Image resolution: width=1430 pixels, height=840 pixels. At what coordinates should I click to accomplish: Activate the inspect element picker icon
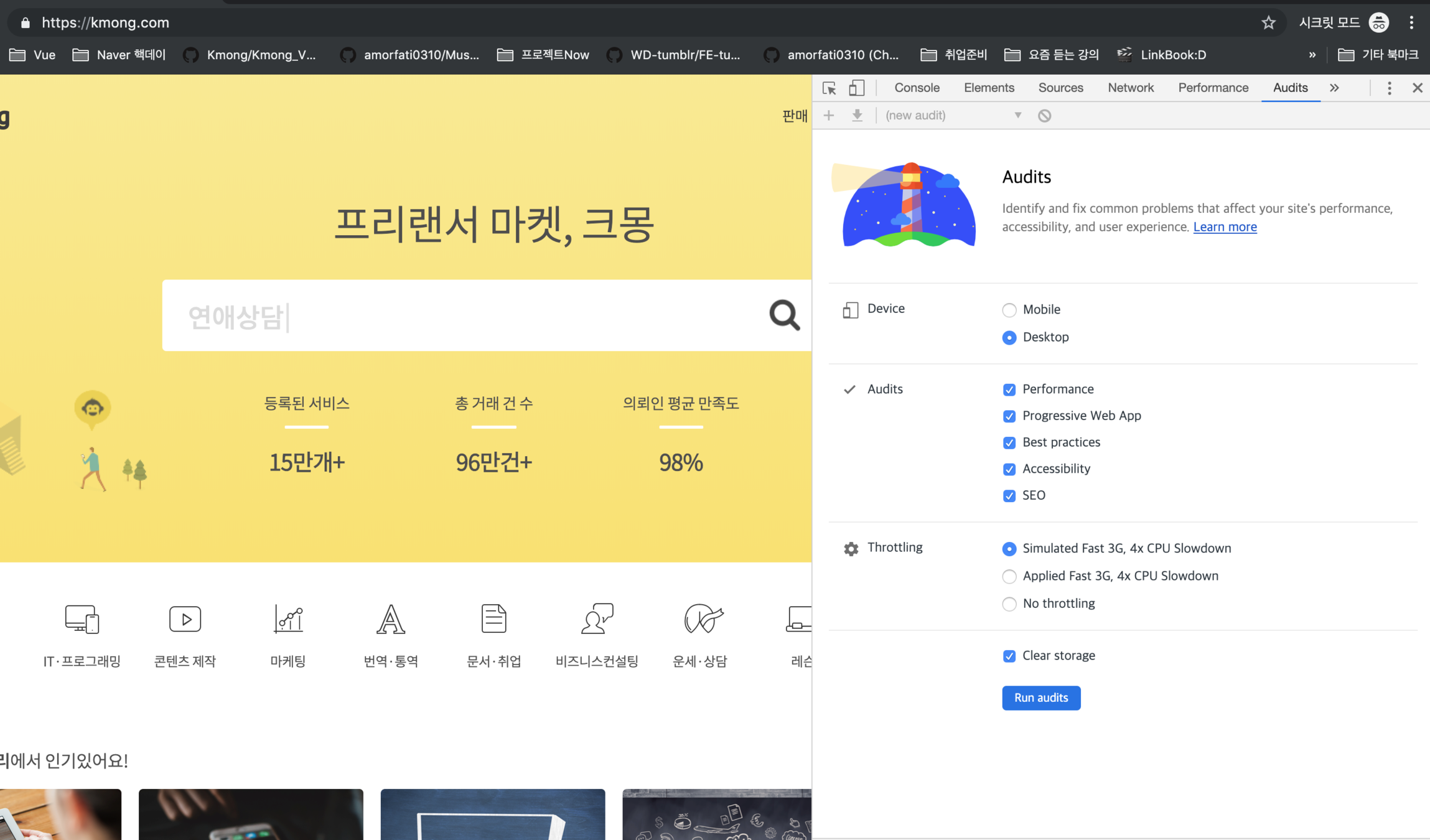(829, 88)
